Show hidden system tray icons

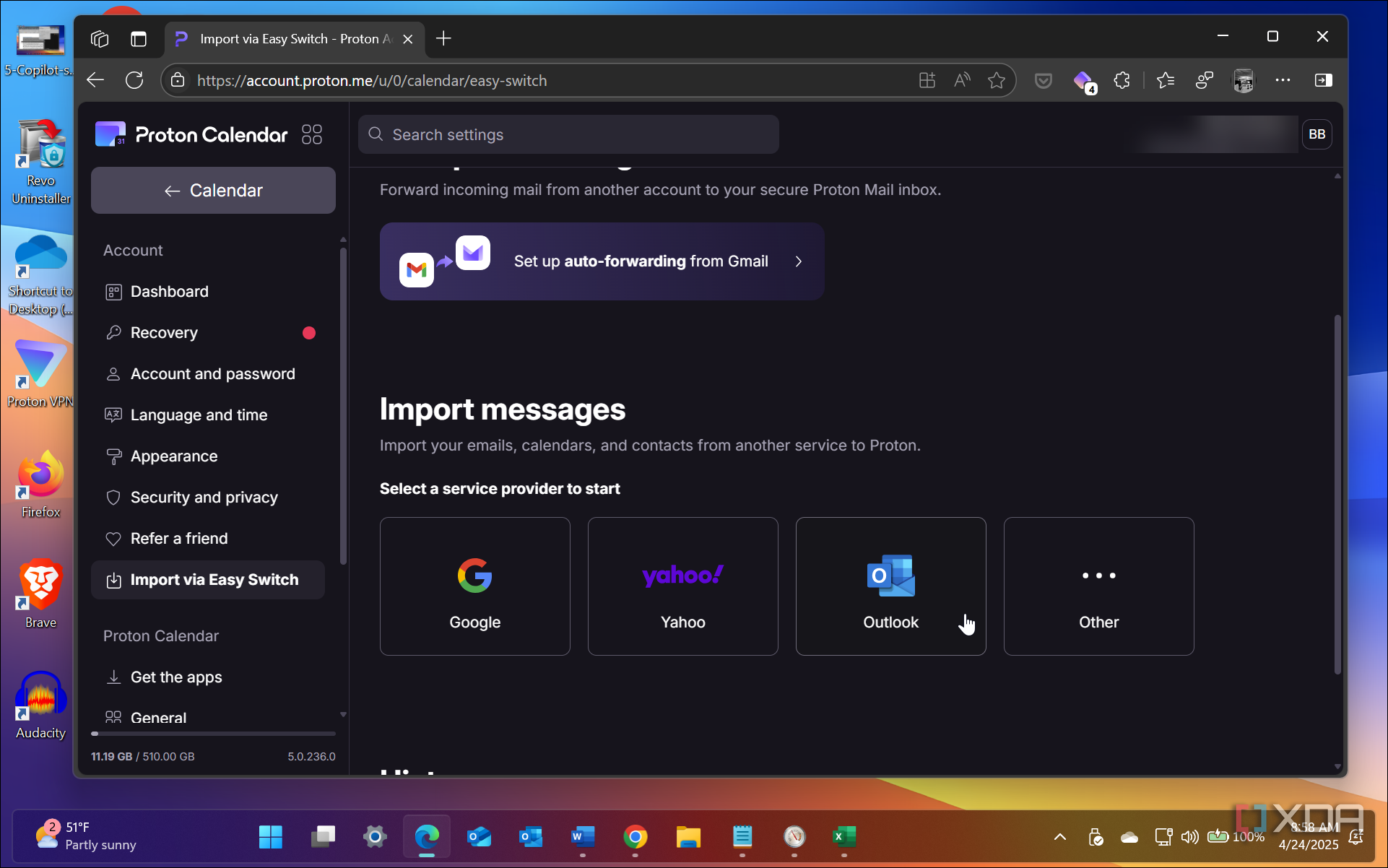click(x=1060, y=837)
